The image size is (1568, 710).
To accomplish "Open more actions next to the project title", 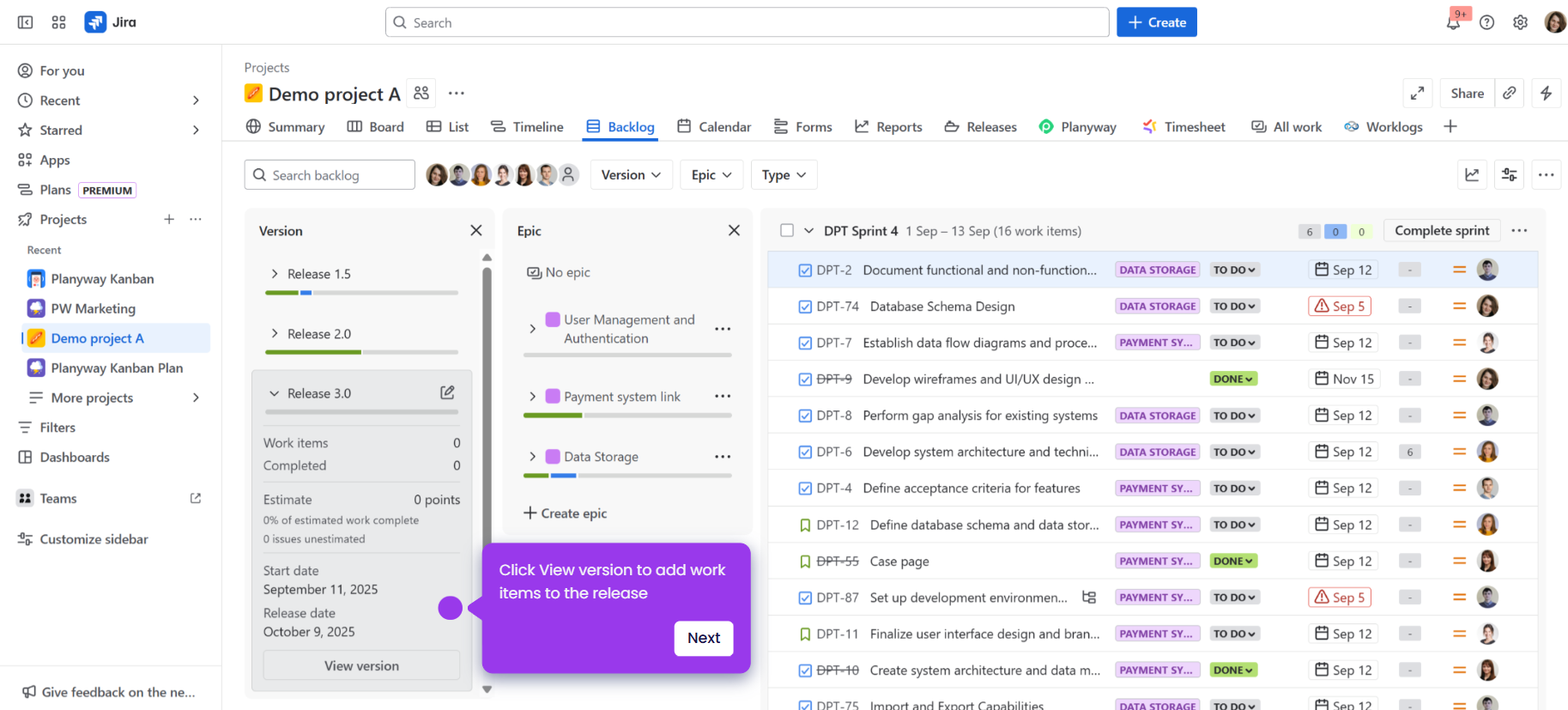I will point(457,93).
